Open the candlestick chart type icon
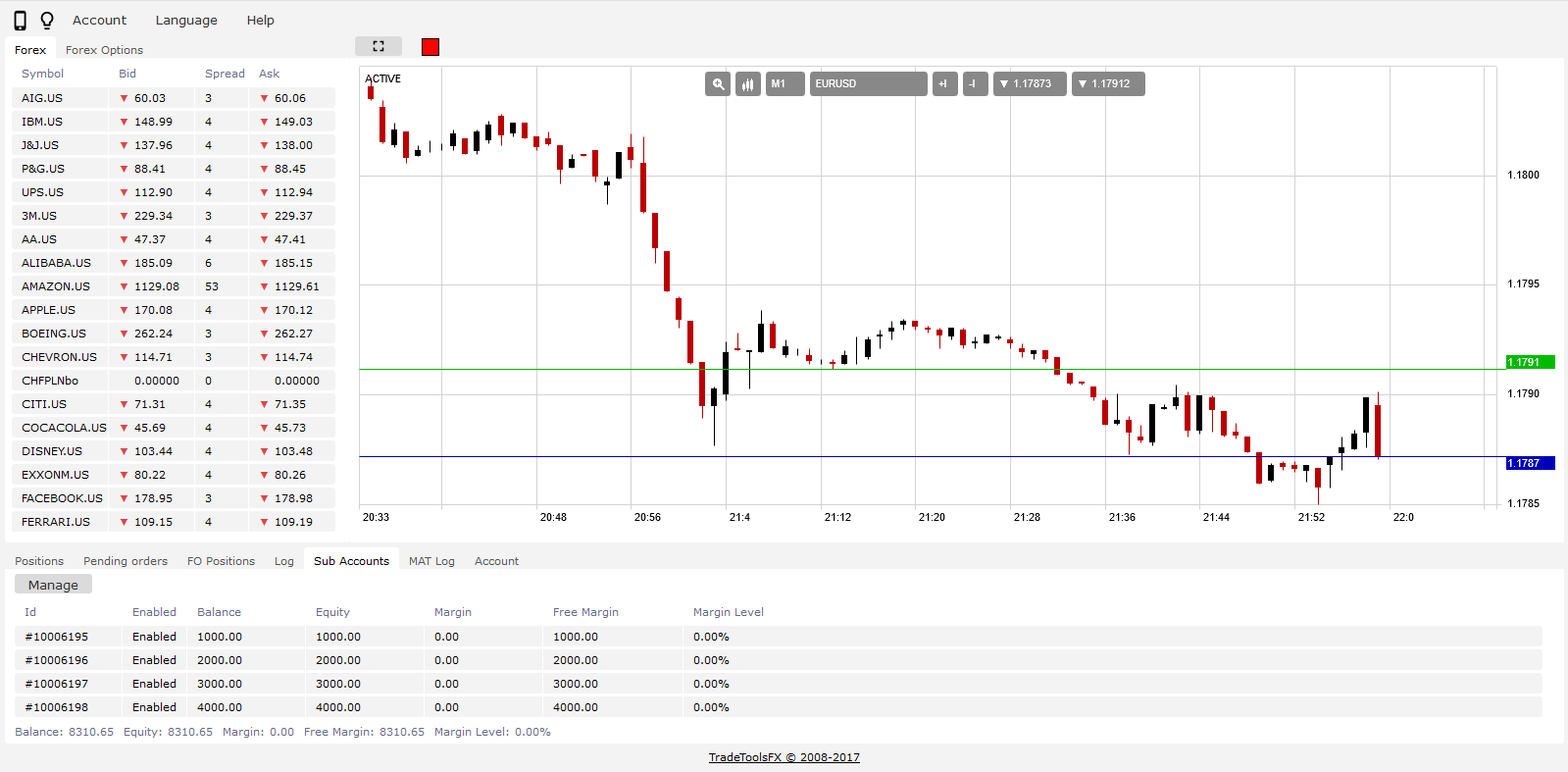The width and height of the screenshot is (1568, 772). (x=748, y=84)
